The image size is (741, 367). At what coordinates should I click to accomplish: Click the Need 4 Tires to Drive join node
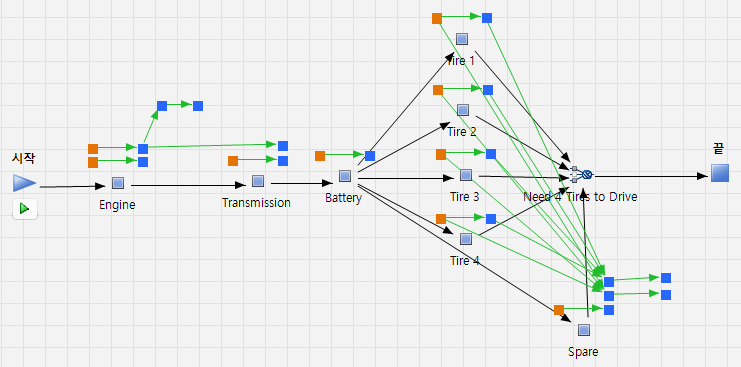click(581, 174)
